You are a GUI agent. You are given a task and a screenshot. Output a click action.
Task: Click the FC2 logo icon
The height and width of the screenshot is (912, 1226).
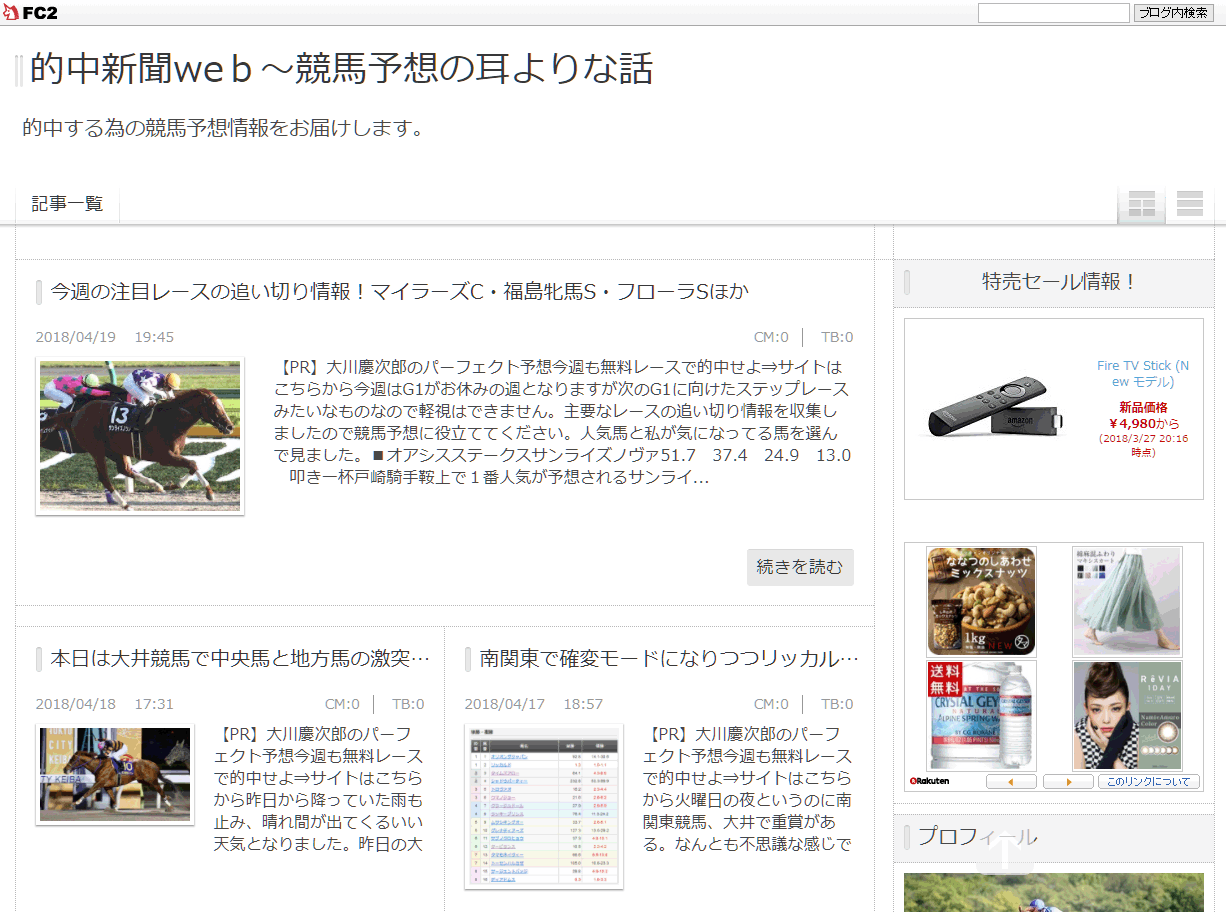coord(13,12)
